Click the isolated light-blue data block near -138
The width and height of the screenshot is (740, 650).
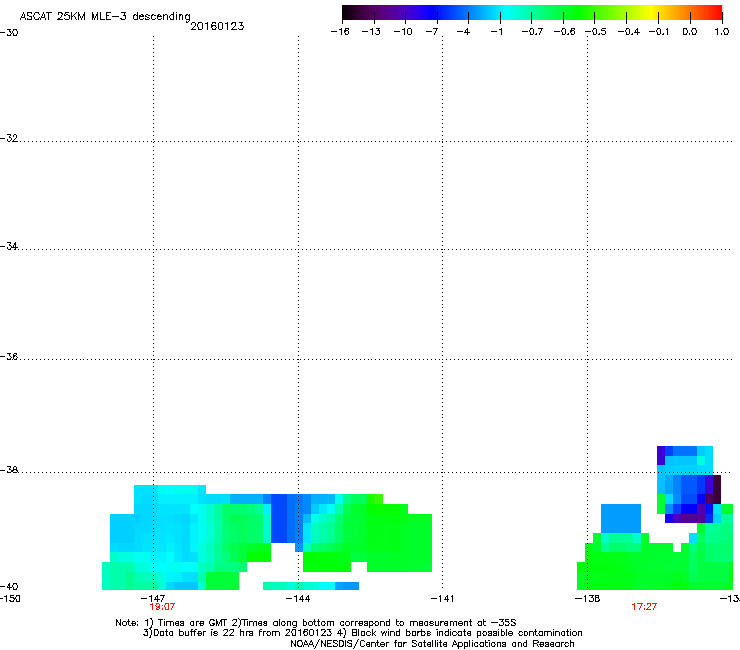click(x=621, y=518)
